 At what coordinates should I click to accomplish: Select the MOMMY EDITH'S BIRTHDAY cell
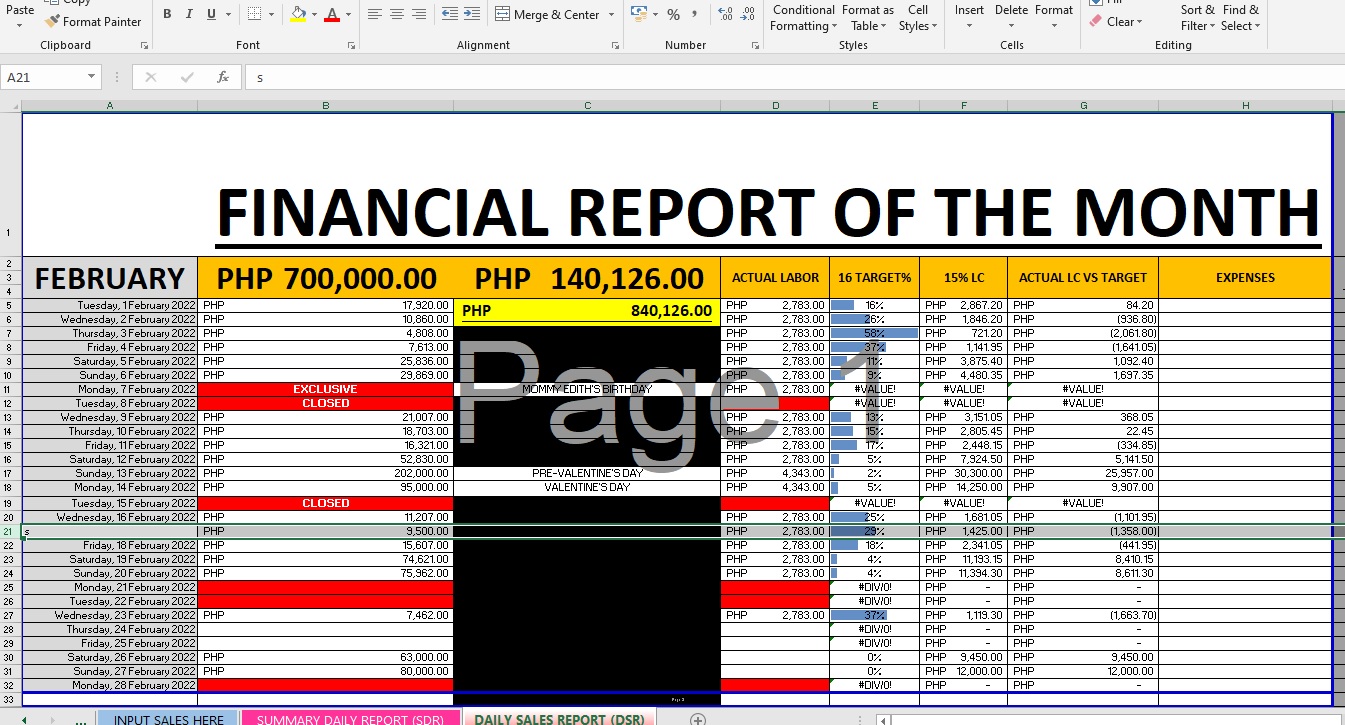click(587, 389)
